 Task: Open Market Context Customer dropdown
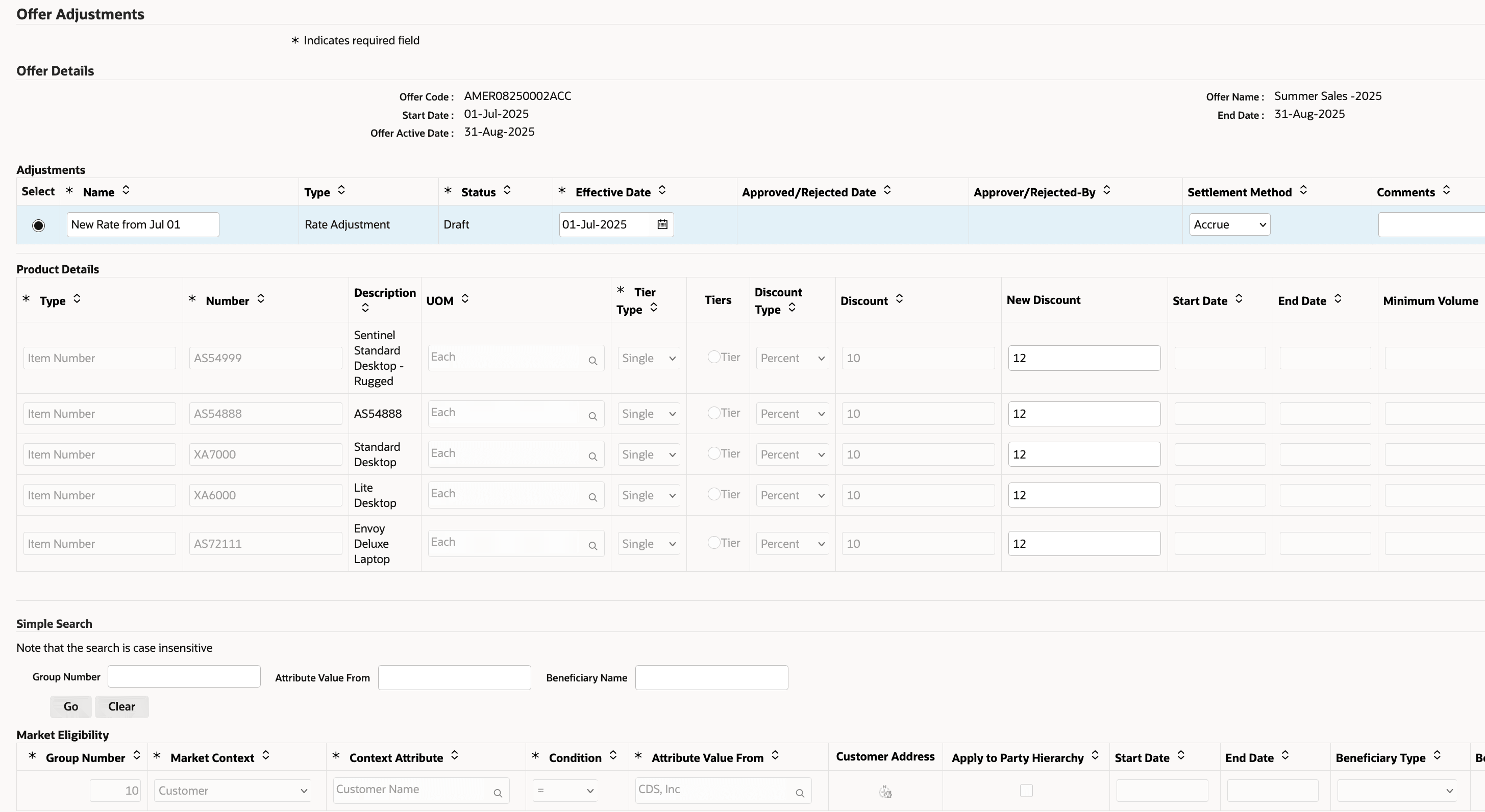(x=233, y=791)
